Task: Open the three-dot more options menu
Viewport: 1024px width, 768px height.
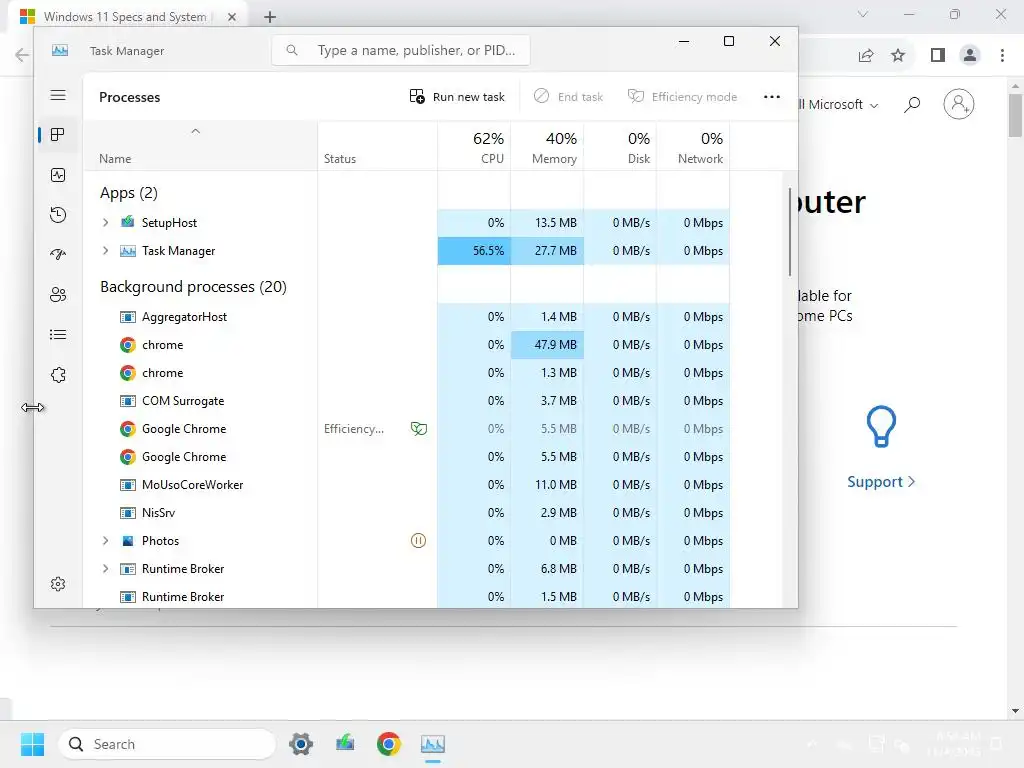Action: pos(772,97)
